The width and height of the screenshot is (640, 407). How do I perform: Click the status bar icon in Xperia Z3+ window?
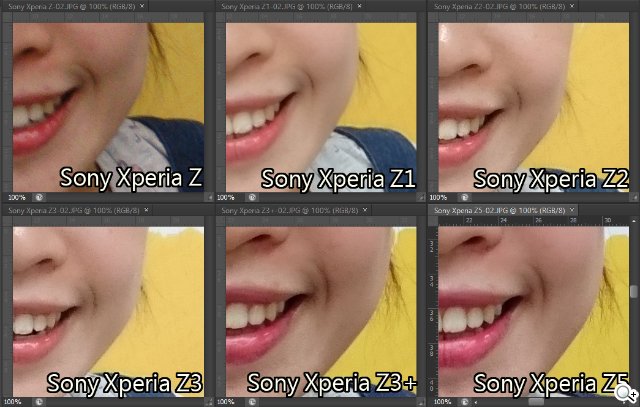click(x=252, y=402)
